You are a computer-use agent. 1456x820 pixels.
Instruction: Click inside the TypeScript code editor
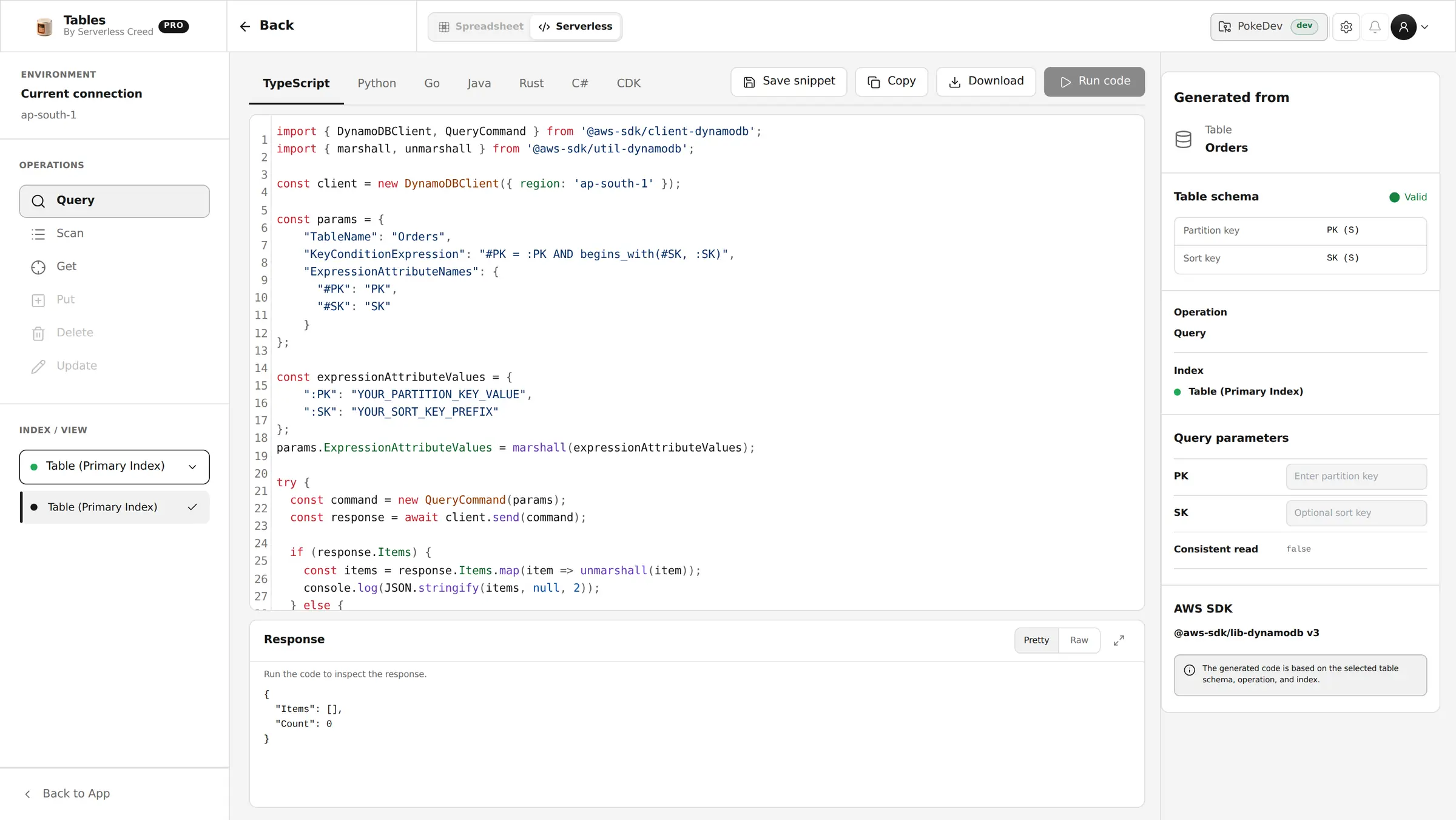(x=697, y=363)
